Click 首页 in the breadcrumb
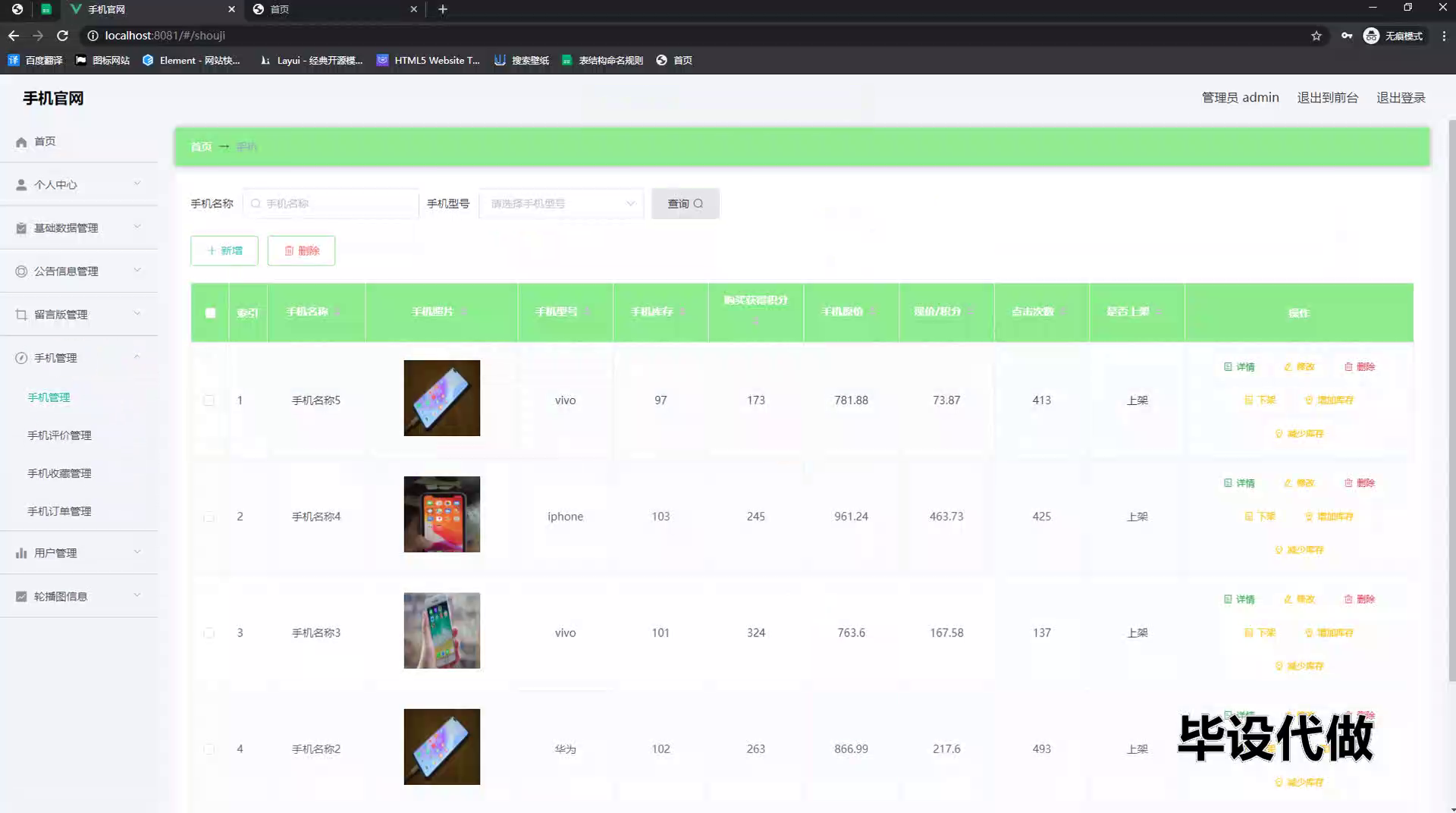This screenshot has width=1456, height=813. [x=201, y=146]
